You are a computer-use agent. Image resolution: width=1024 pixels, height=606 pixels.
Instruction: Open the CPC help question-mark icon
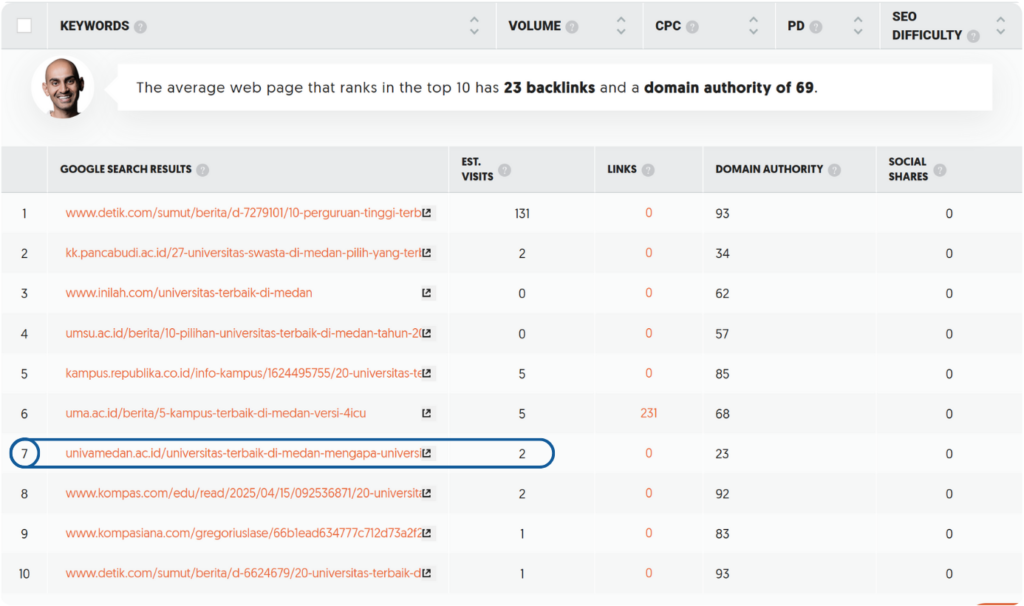click(692, 27)
